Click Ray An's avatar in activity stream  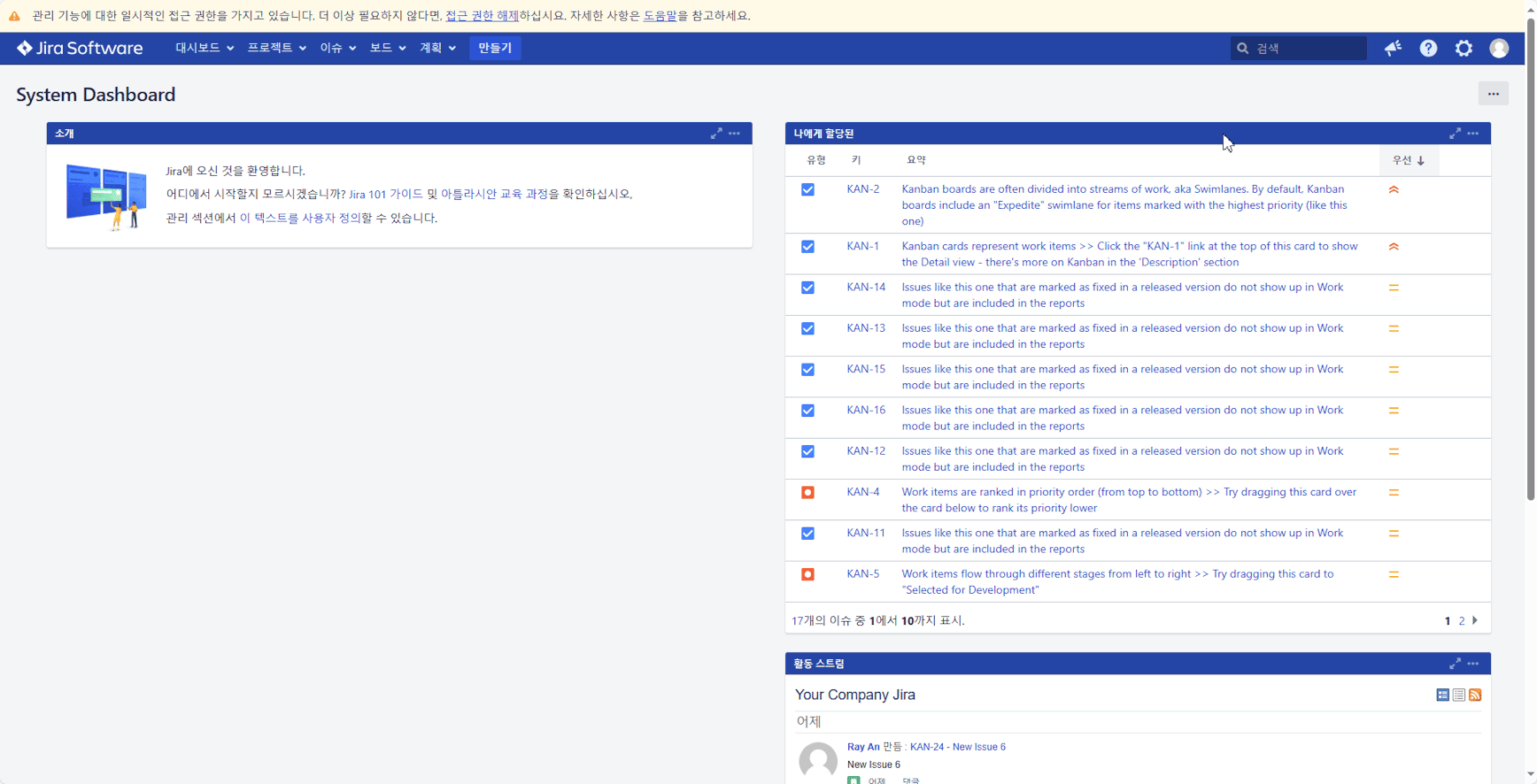[x=818, y=761]
